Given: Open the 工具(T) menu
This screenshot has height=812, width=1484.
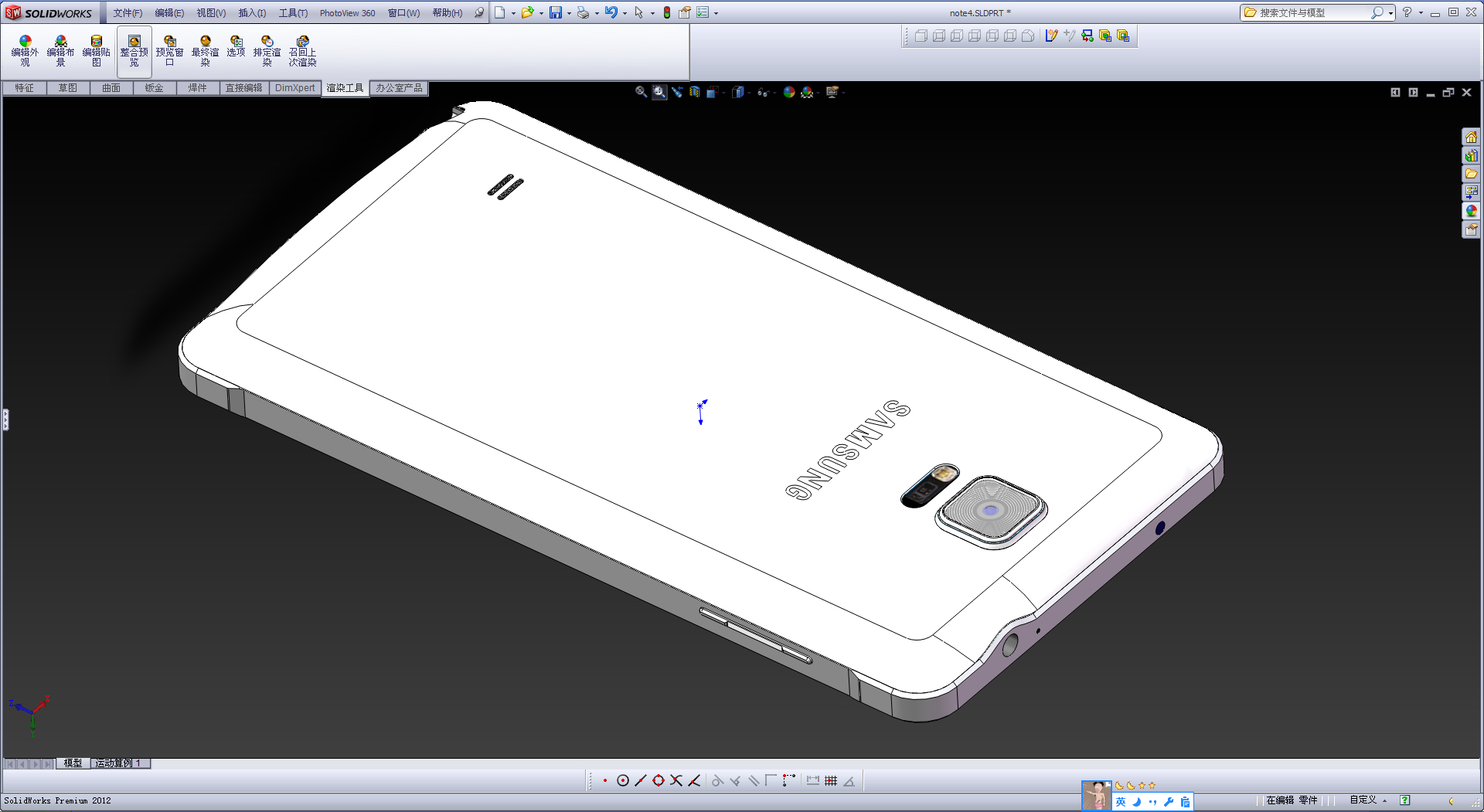Looking at the screenshot, I should point(293,13).
